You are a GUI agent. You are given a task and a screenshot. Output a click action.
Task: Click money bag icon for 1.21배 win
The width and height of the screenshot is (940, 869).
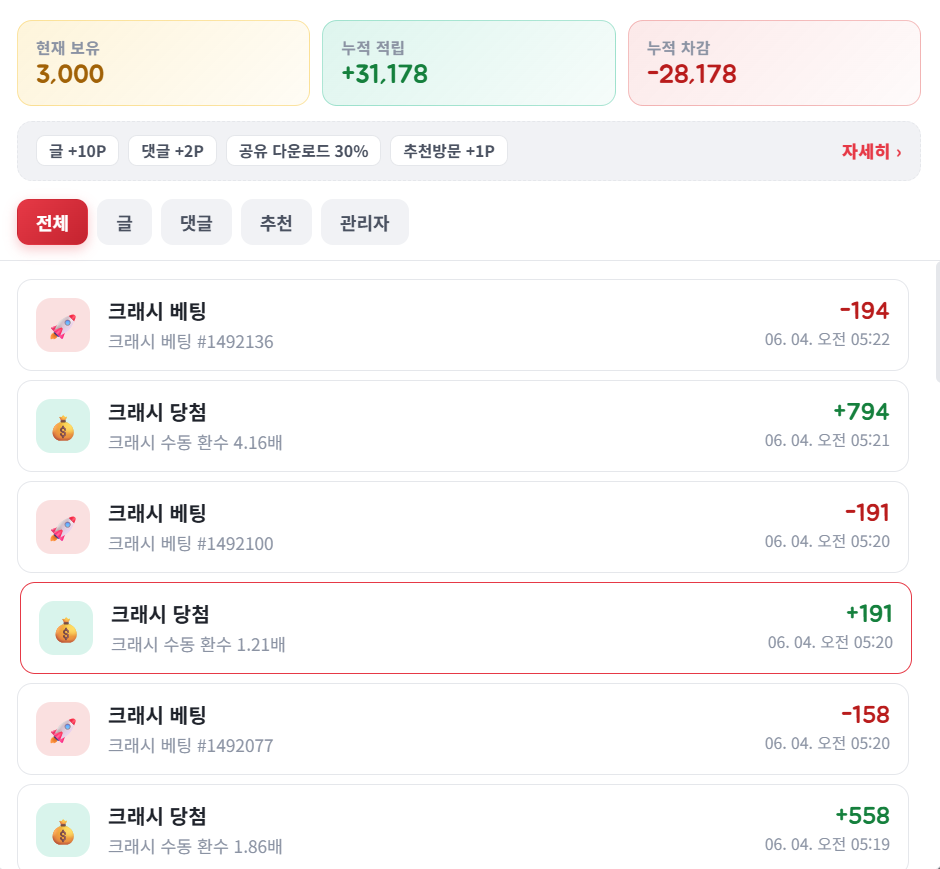tap(66, 628)
